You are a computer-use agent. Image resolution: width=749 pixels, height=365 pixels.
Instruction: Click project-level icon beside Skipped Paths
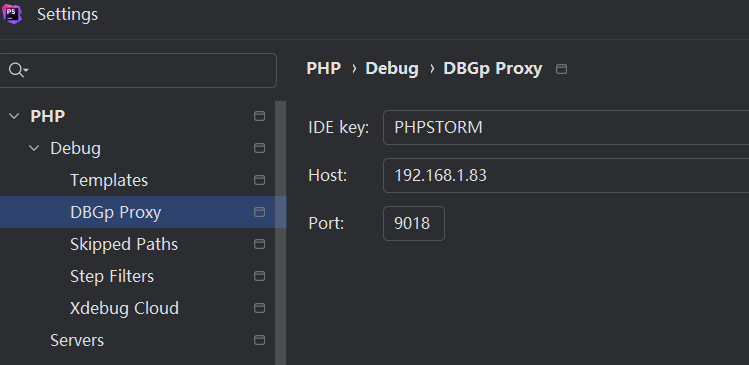[x=259, y=244]
